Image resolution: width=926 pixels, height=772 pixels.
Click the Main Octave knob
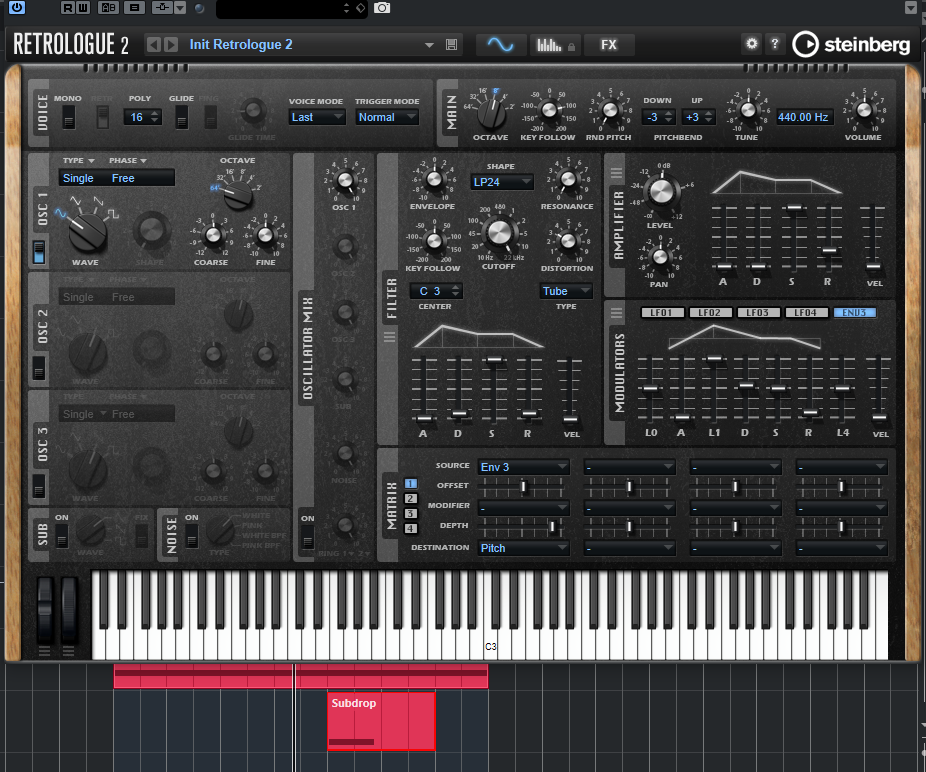click(491, 113)
